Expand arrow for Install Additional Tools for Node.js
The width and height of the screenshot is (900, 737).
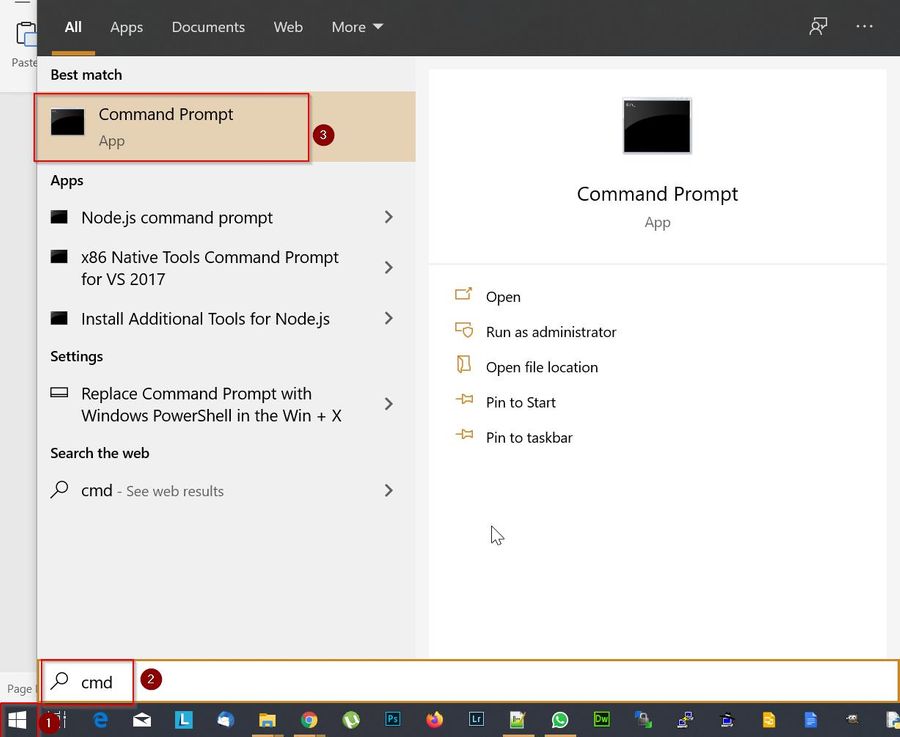click(x=389, y=318)
